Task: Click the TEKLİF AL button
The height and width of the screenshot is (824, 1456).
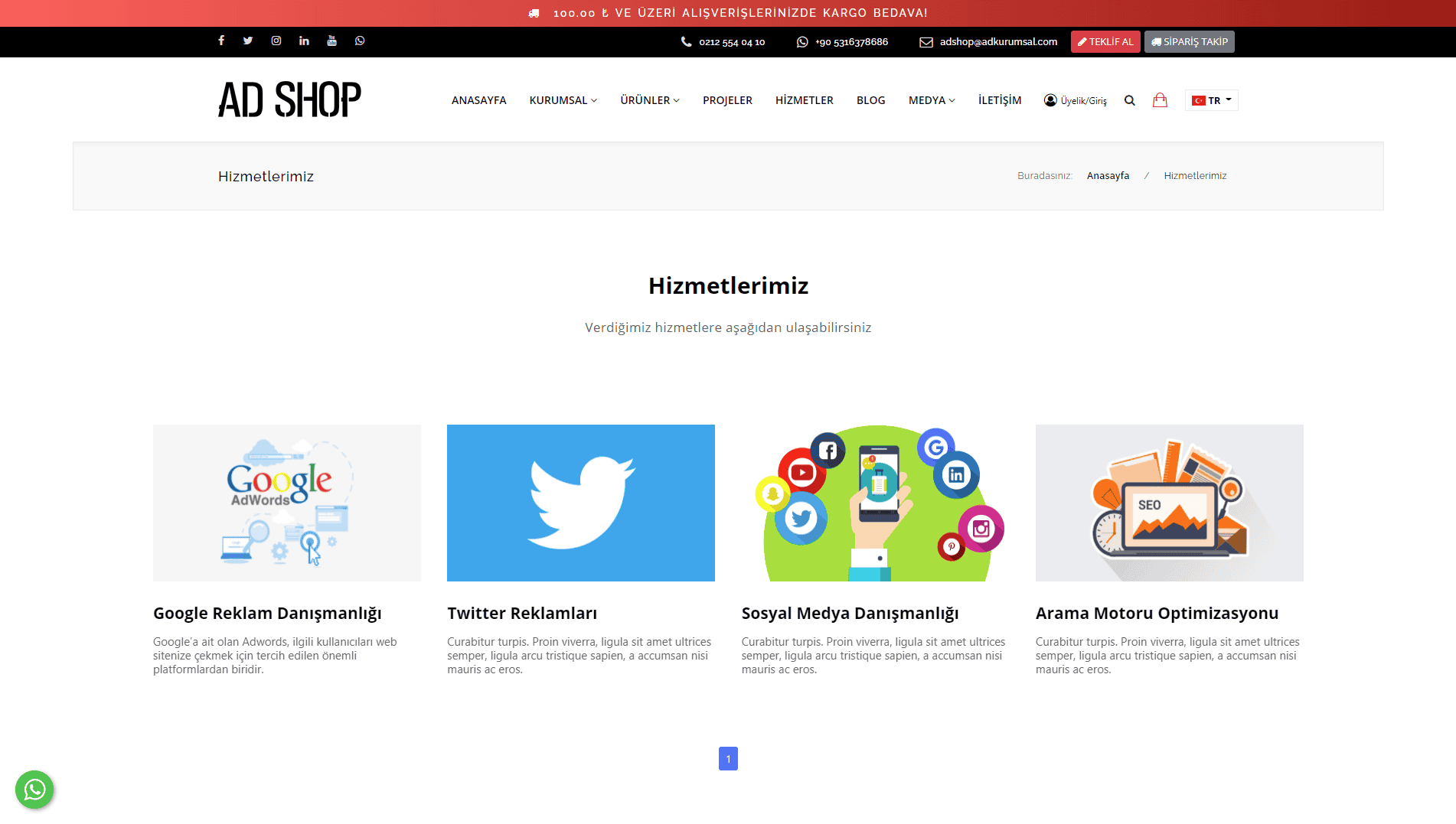Action: (1105, 42)
